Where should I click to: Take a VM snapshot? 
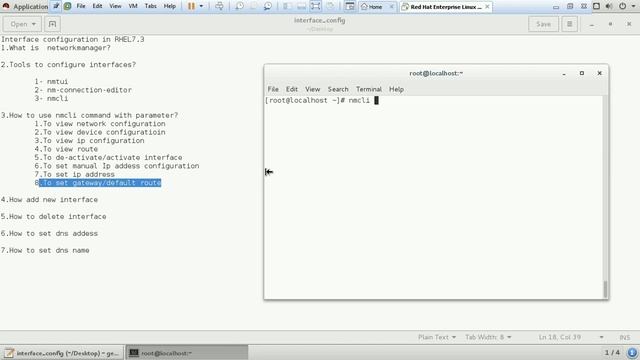(x=240, y=6)
